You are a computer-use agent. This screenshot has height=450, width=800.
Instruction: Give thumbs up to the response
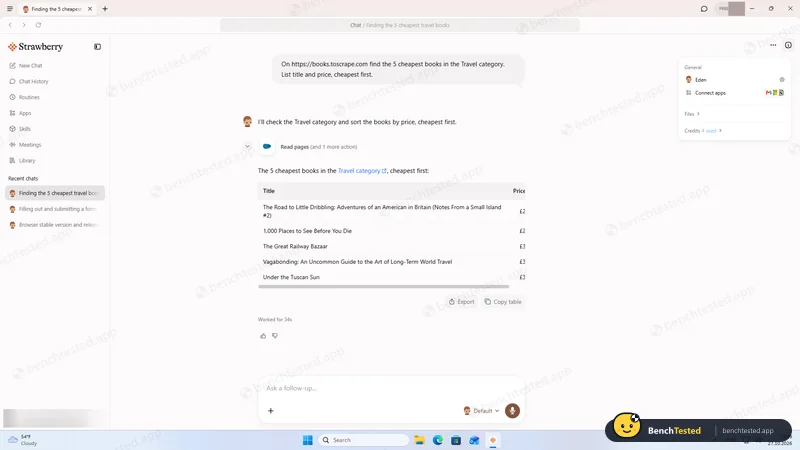[x=263, y=336]
